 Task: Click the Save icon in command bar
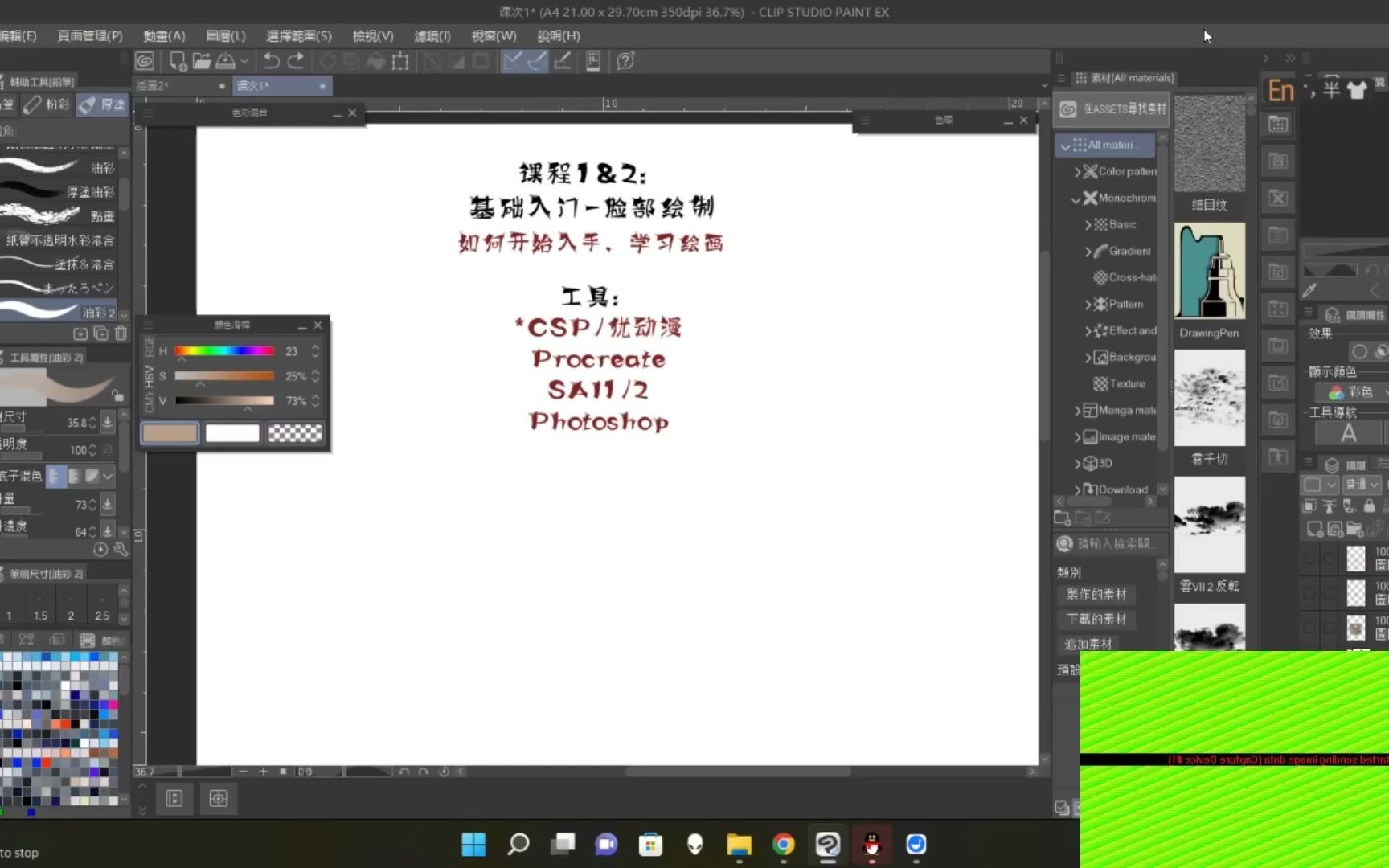pos(226,61)
